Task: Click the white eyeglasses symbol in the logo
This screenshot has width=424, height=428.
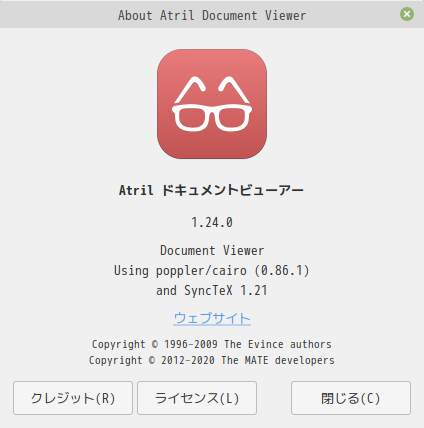Action: [212, 104]
